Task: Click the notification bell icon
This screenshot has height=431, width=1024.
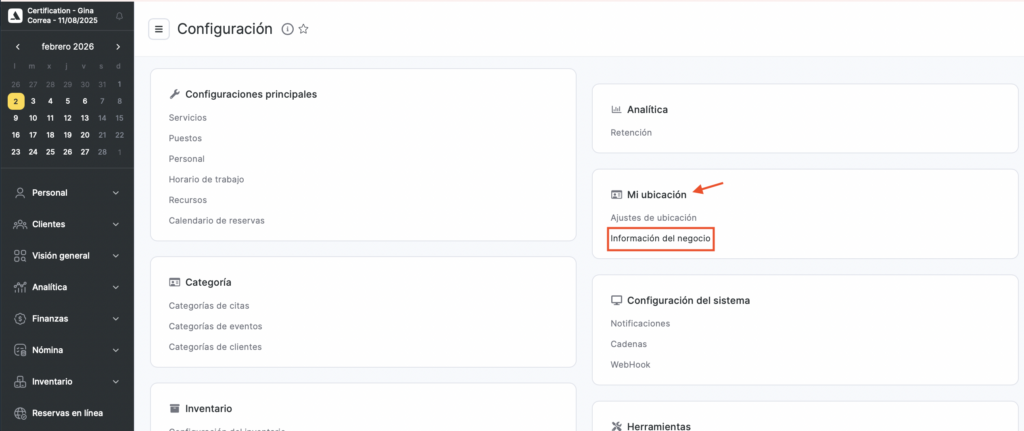Action: click(120, 16)
